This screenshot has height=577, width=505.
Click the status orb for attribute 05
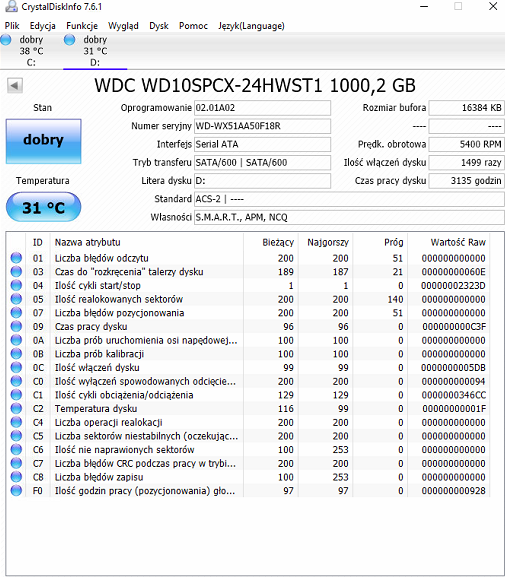pyautogui.click(x=16, y=299)
